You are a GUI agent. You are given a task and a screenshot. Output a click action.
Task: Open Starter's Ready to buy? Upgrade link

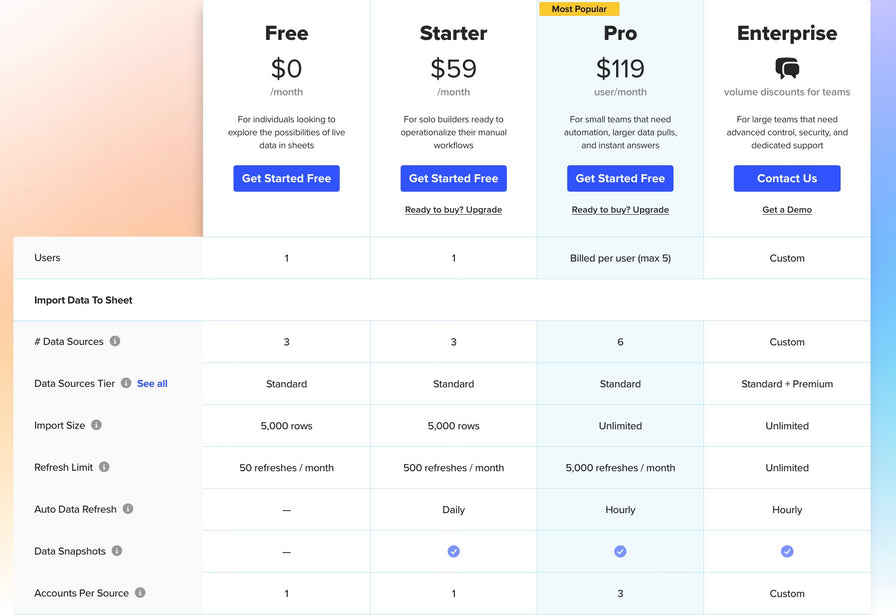pyautogui.click(x=453, y=210)
